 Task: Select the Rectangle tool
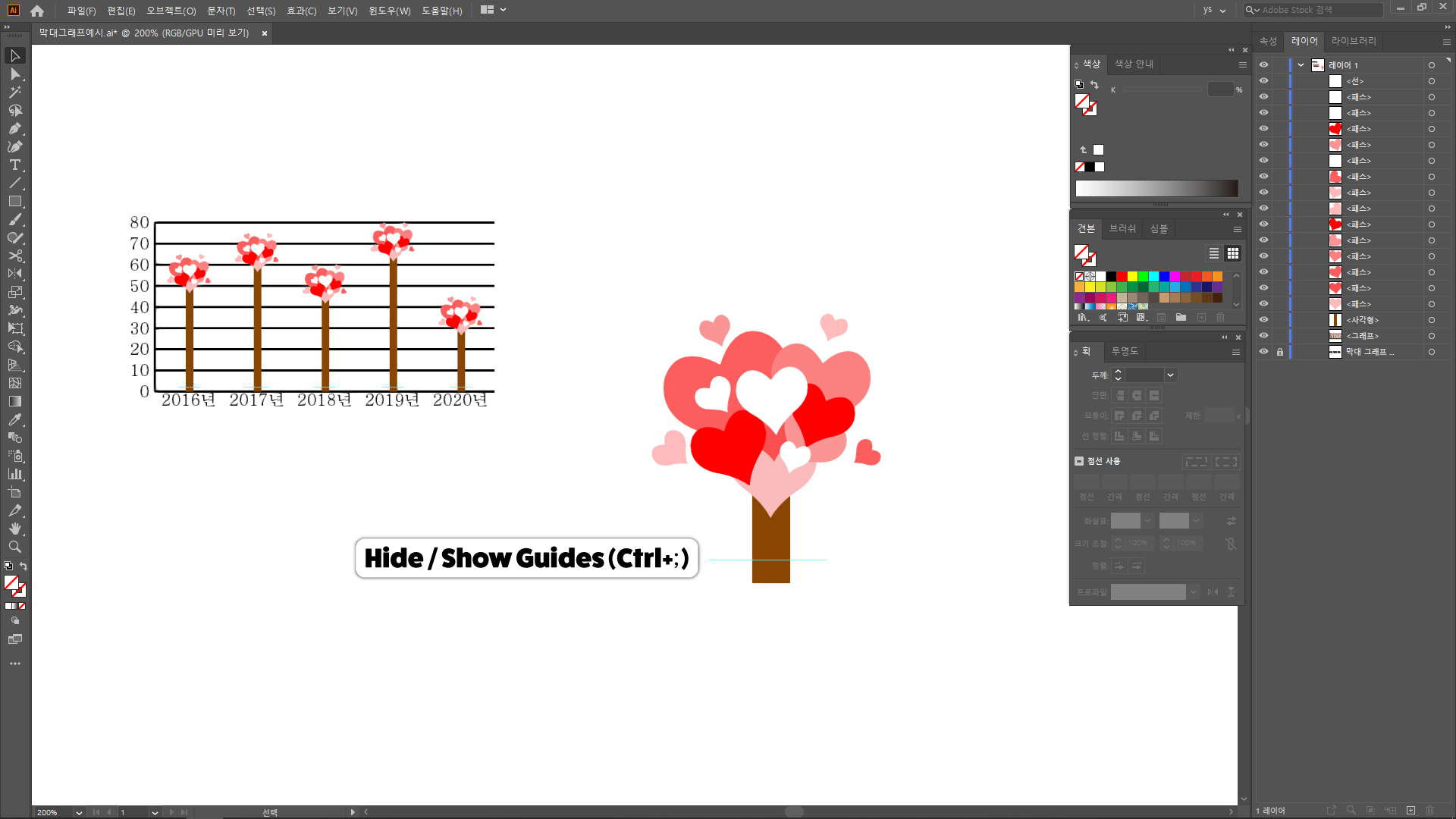(x=14, y=201)
